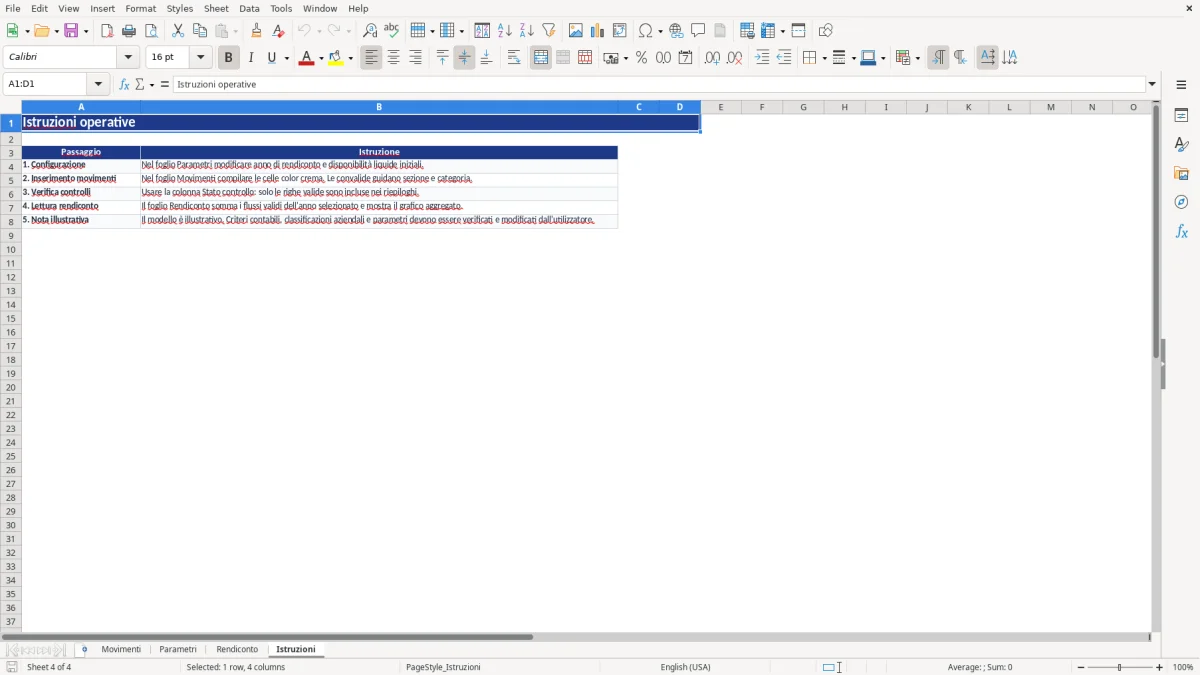This screenshot has width=1200, height=675.
Task: Toggle Align Right
Action: click(x=415, y=58)
